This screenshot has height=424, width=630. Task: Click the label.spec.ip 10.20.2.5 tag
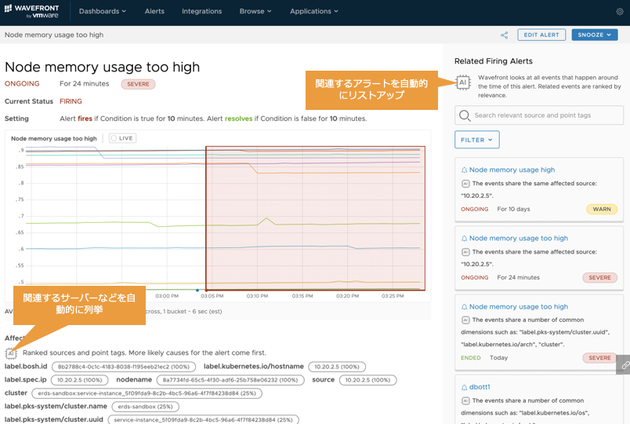point(80,380)
